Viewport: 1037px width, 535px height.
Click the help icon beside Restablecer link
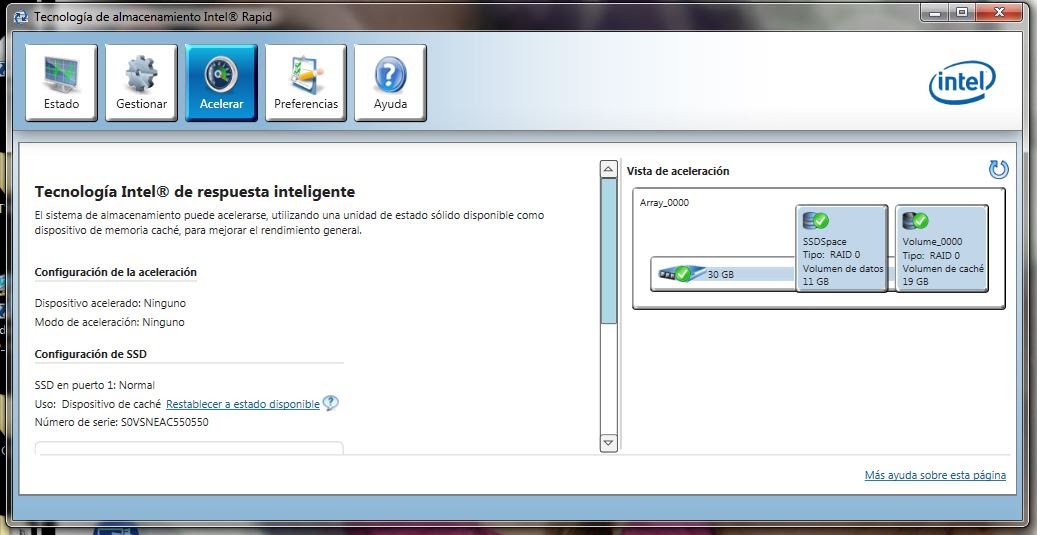(331, 403)
